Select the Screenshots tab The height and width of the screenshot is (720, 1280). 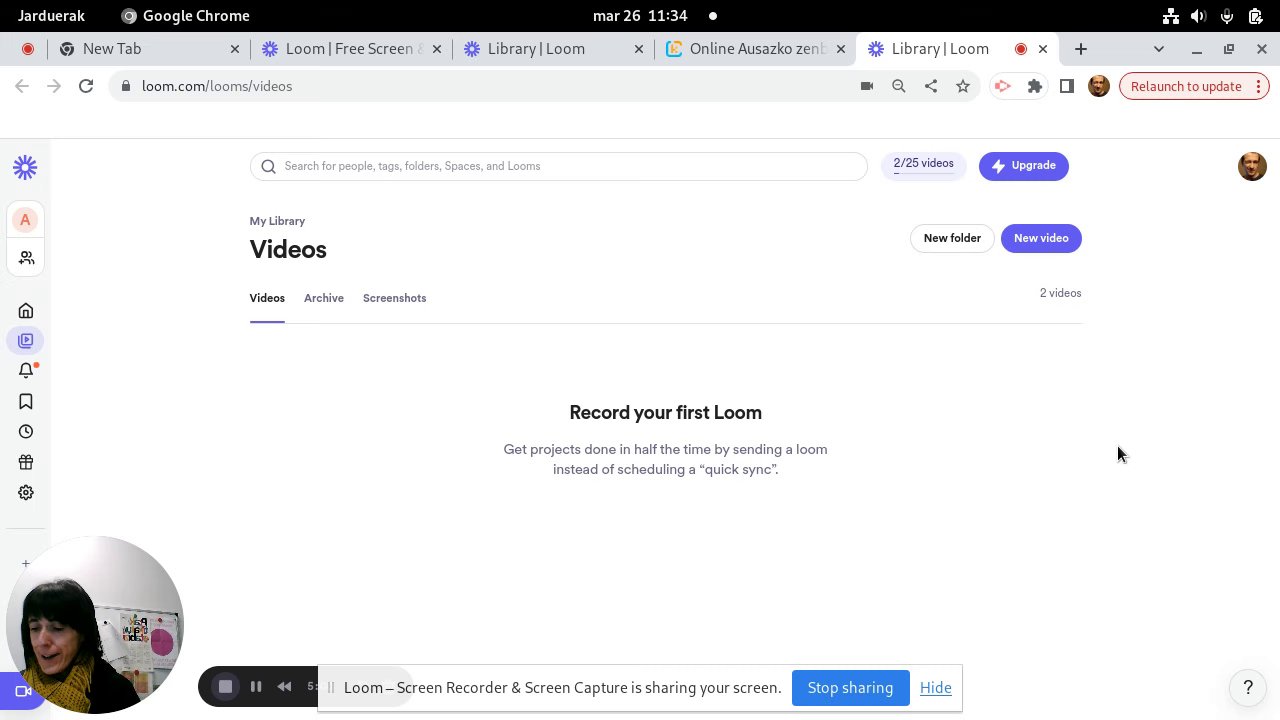394,298
